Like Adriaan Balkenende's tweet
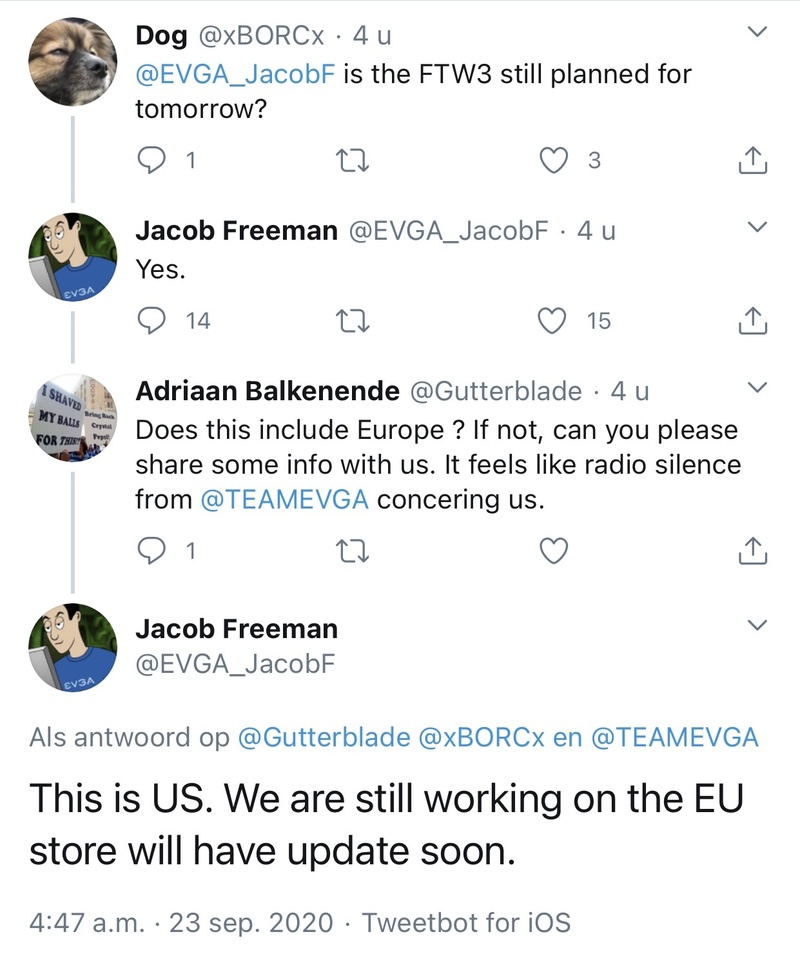Image resolution: width=800 pixels, height=961 pixels. [x=553, y=550]
